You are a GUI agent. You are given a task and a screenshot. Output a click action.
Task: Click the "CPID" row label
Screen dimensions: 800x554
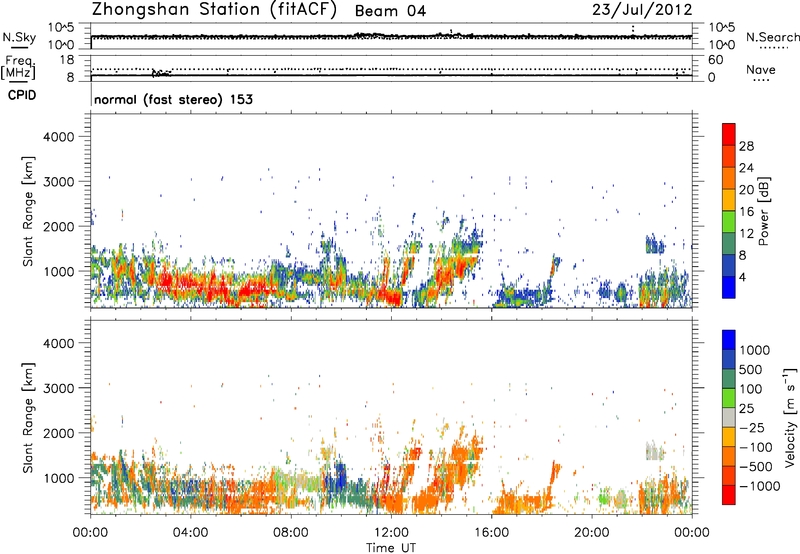tap(22, 95)
